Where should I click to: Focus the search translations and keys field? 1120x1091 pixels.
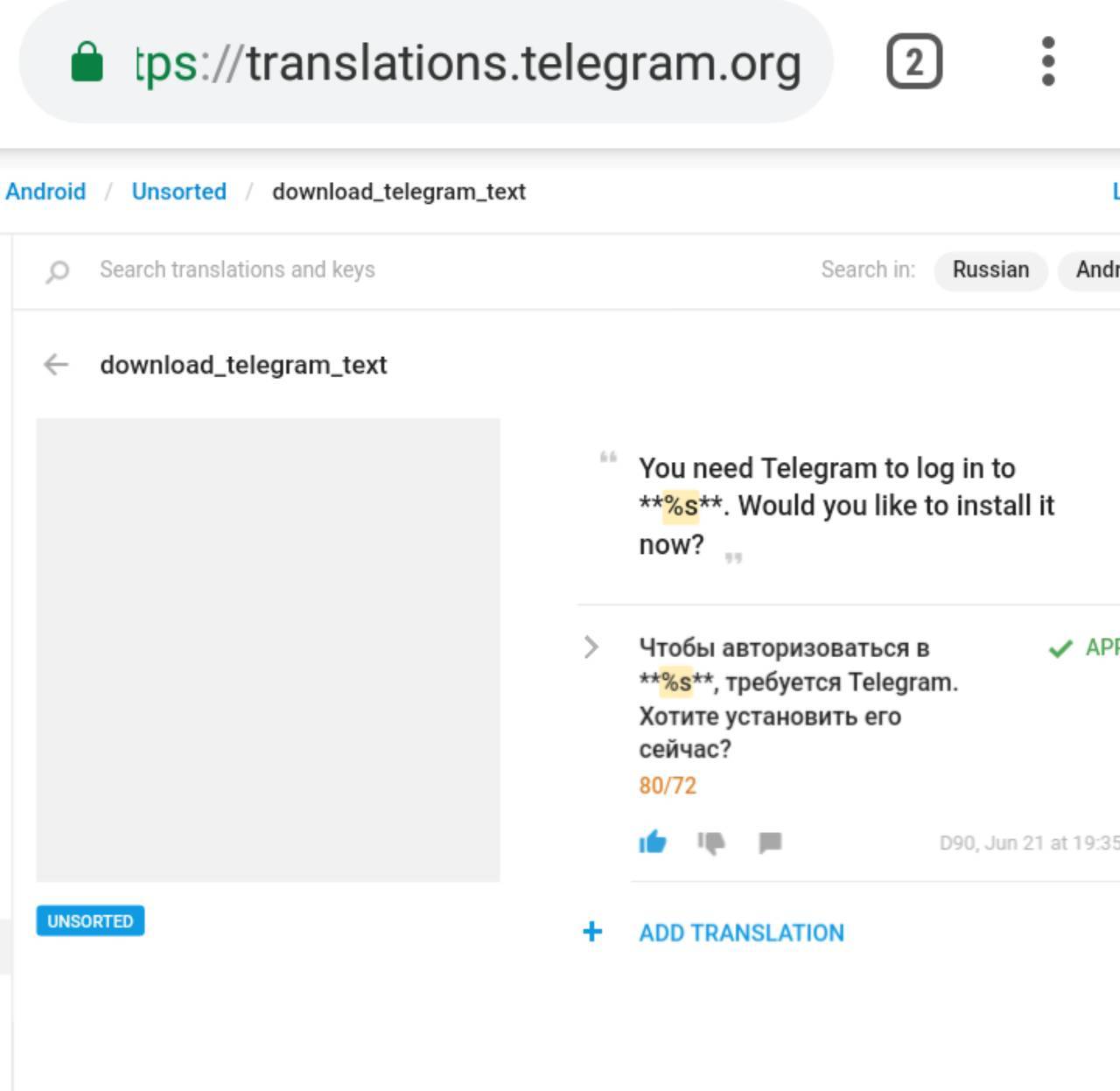pos(350,269)
